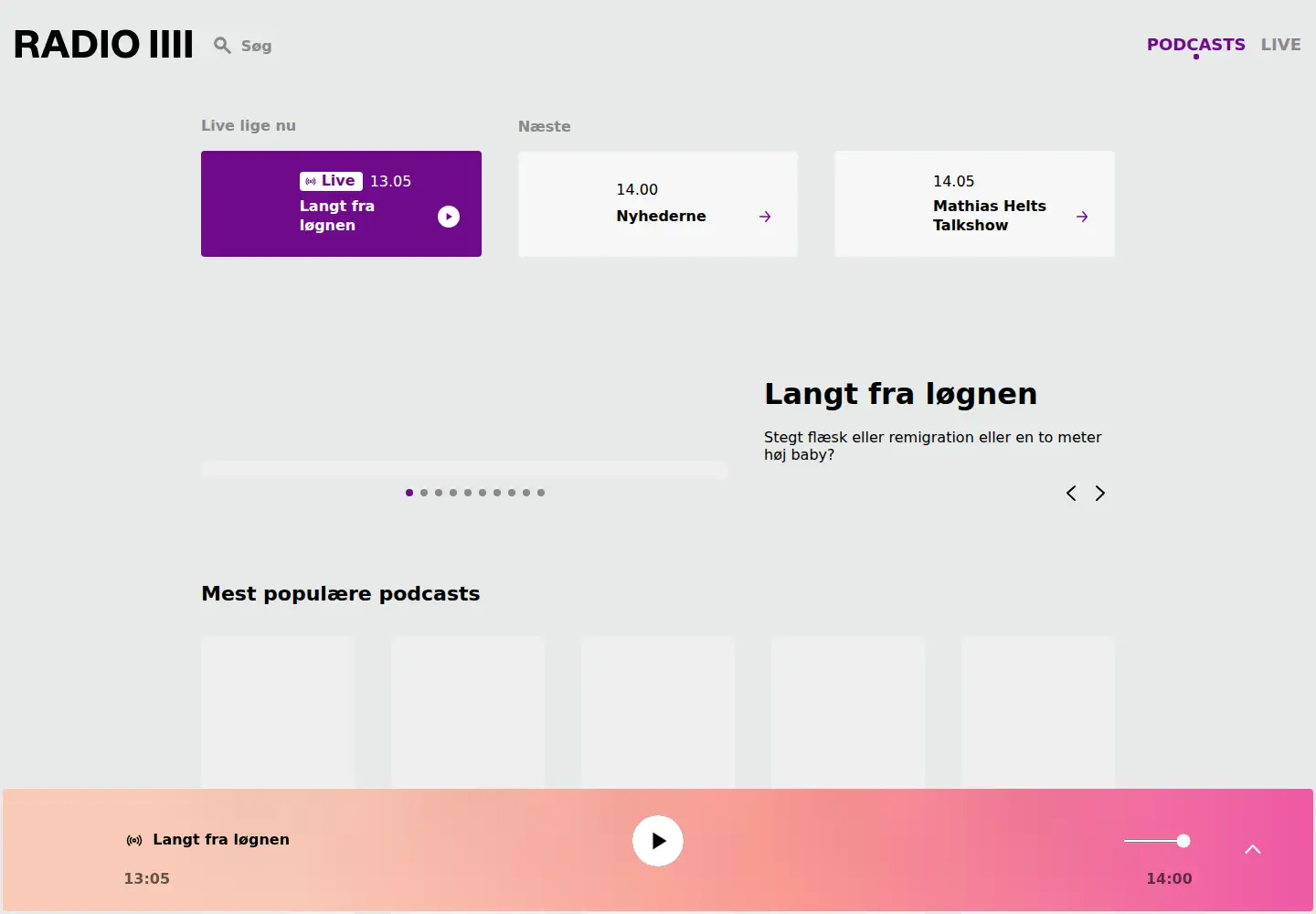Jump to the last carousel dot
The height and width of the screenshot is (914, 1316).
pyautogui.click(x=541, y=493)
